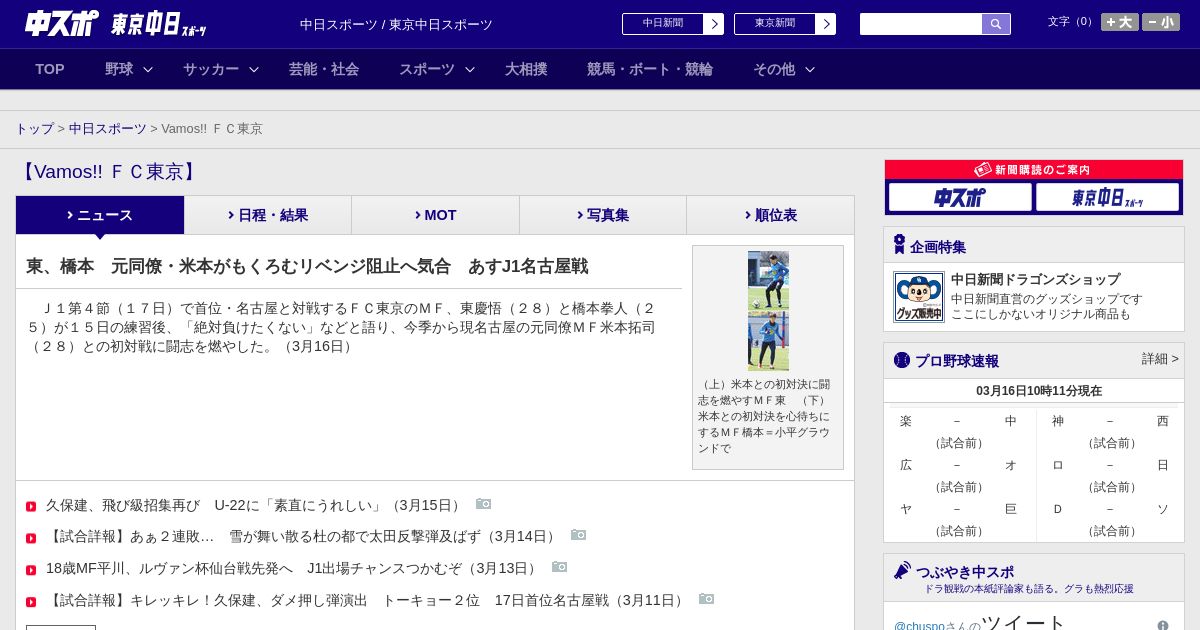Image resolution: width=1200 pixels, height=630 pixels.
Task: Expand the スポーツ dropdown chevron
Action: pos(470,69)
